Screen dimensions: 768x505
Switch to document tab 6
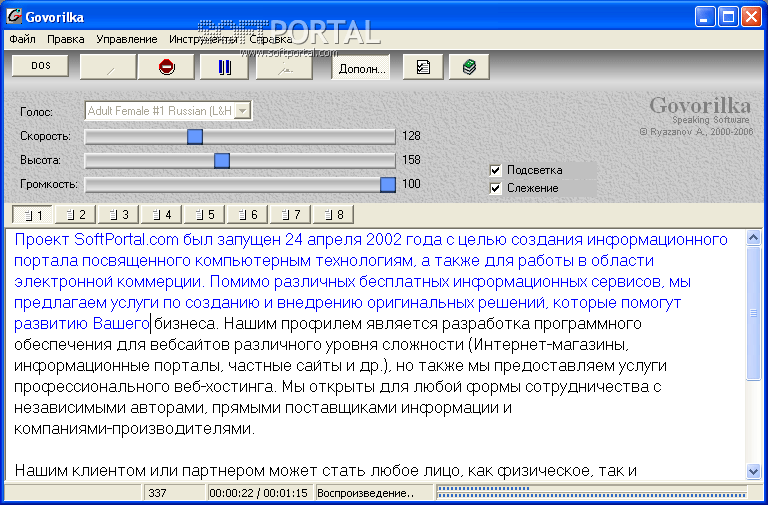coord(248,215)
